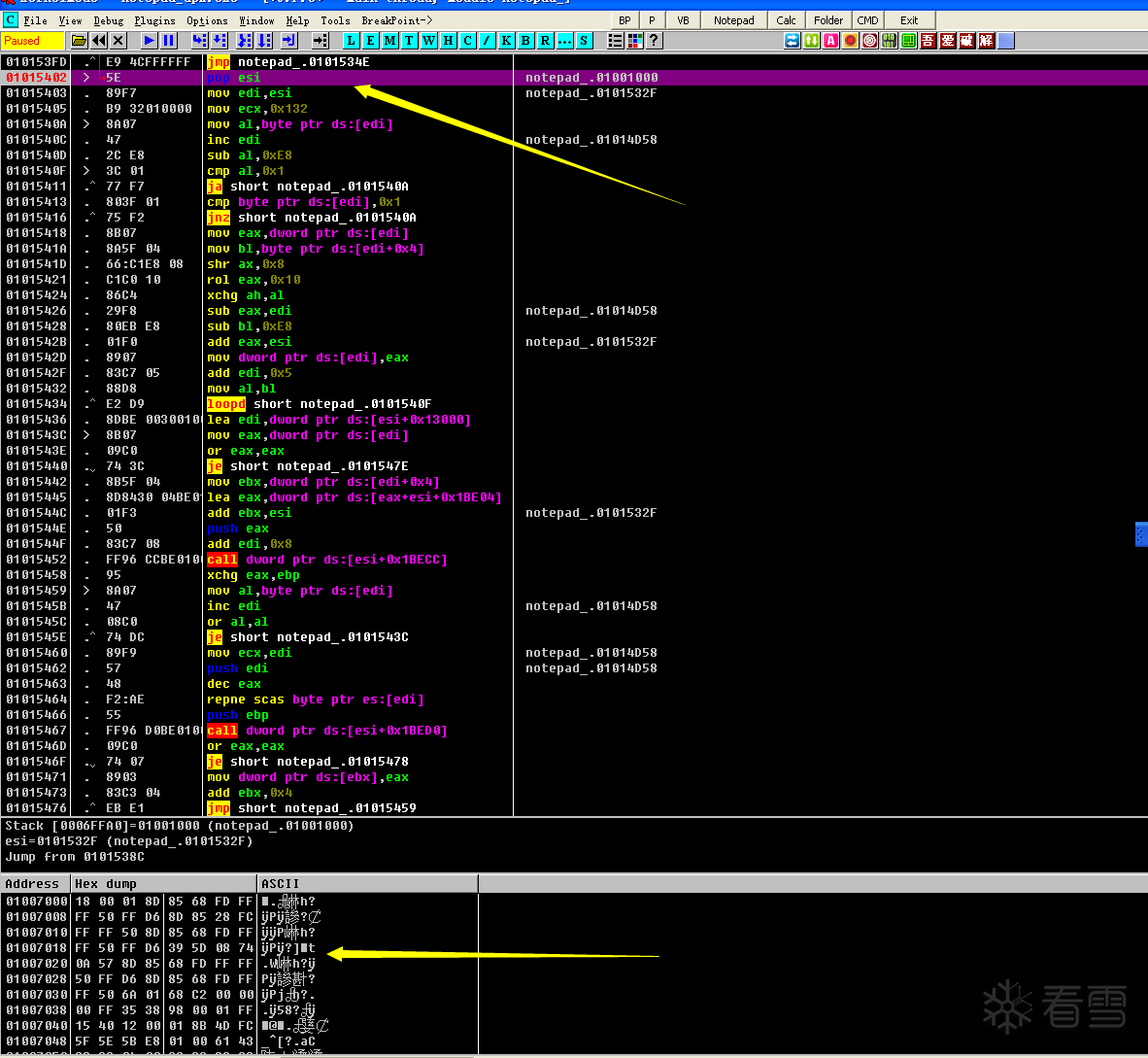Launch Notepad via the Notepad button
This screenshot has width=1148, height=1058.
click(x=733, y=20)
